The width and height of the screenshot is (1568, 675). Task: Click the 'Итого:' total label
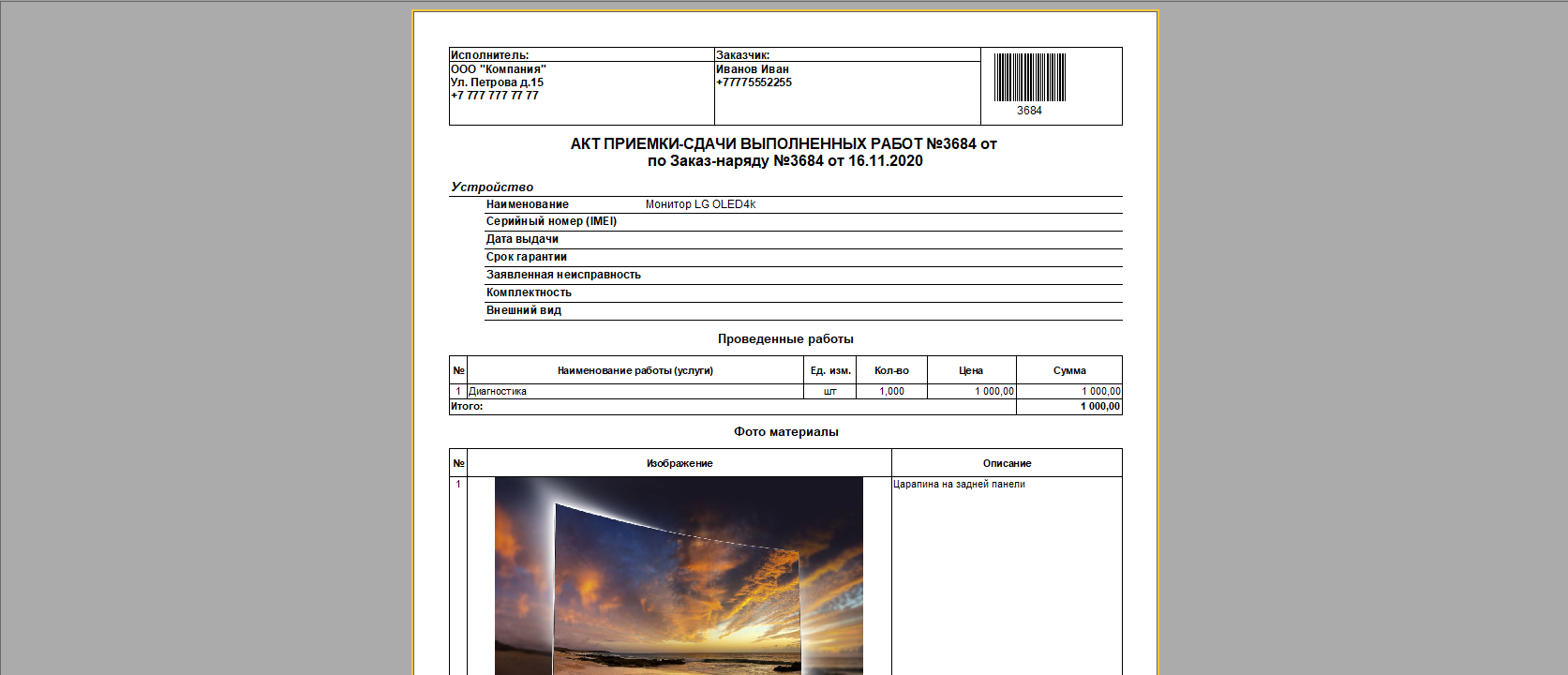pyautogui.click(x=467, y=407)
